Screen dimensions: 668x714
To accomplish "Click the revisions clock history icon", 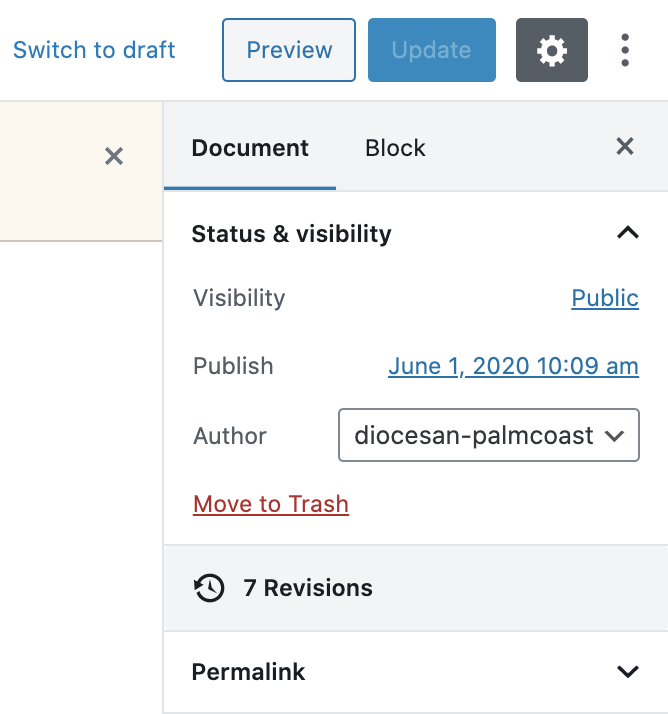I will [208, 588].
